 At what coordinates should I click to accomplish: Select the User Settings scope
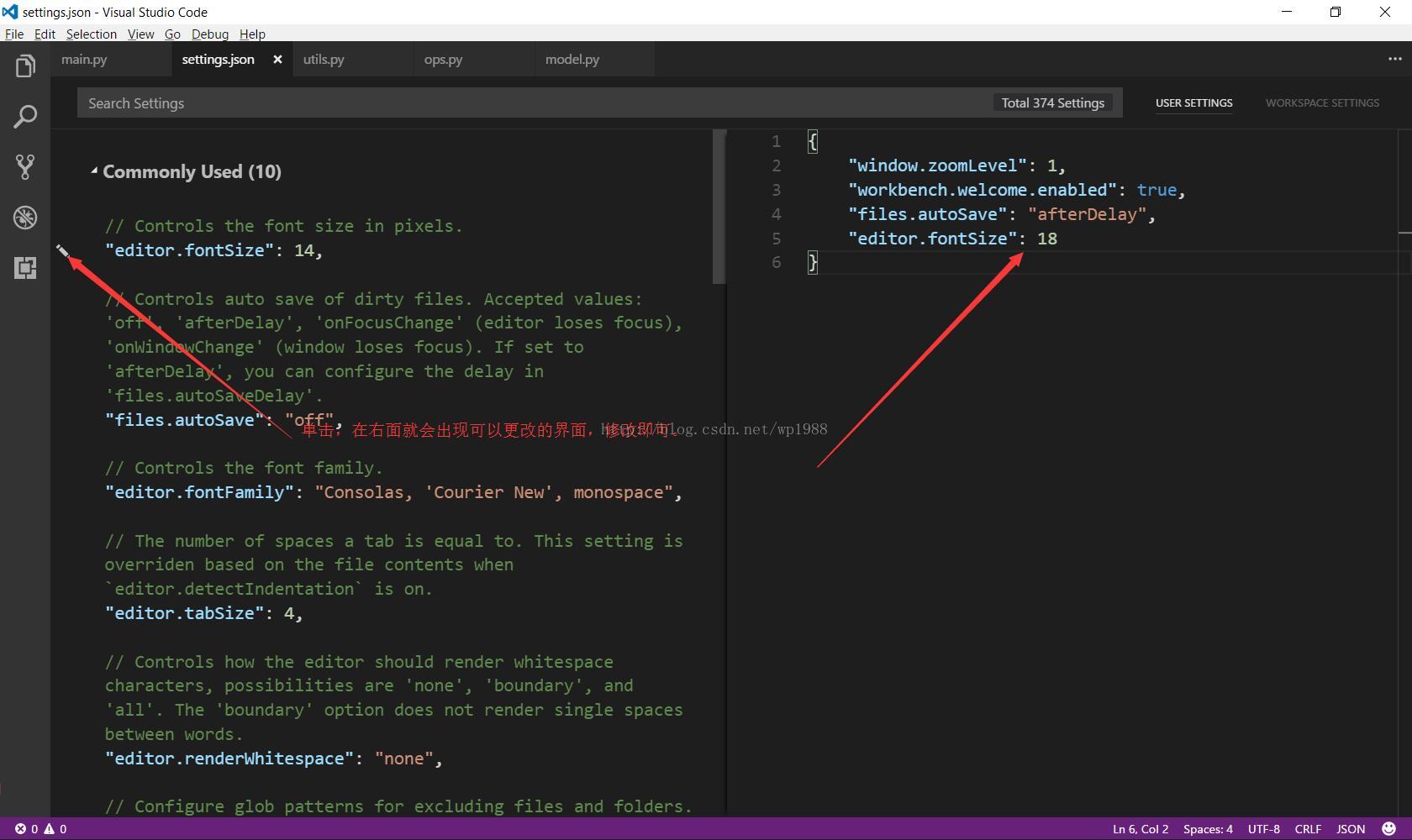coord(1193,102)
